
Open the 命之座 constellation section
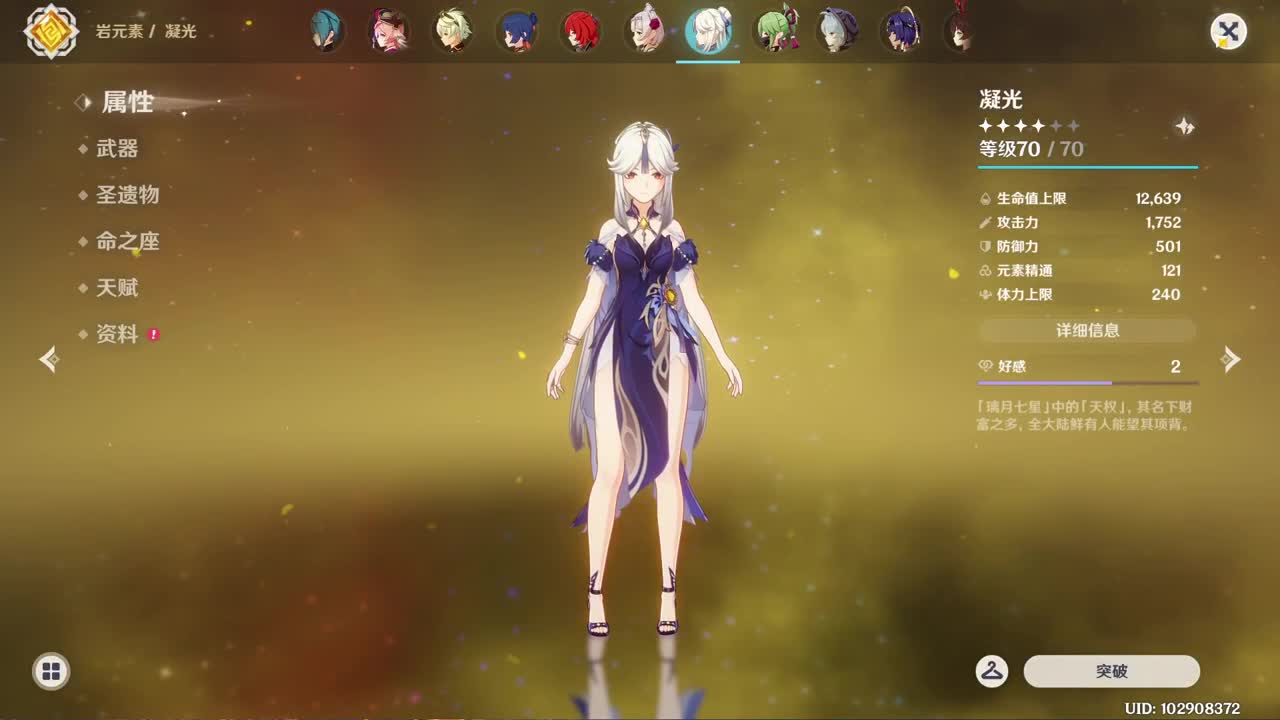coord(127,241)
